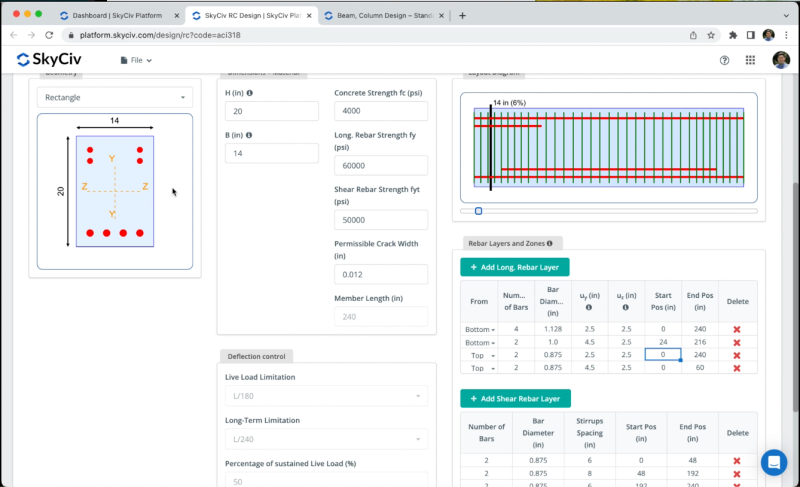Open the apps grid menu icon

[x=750, y=60]
